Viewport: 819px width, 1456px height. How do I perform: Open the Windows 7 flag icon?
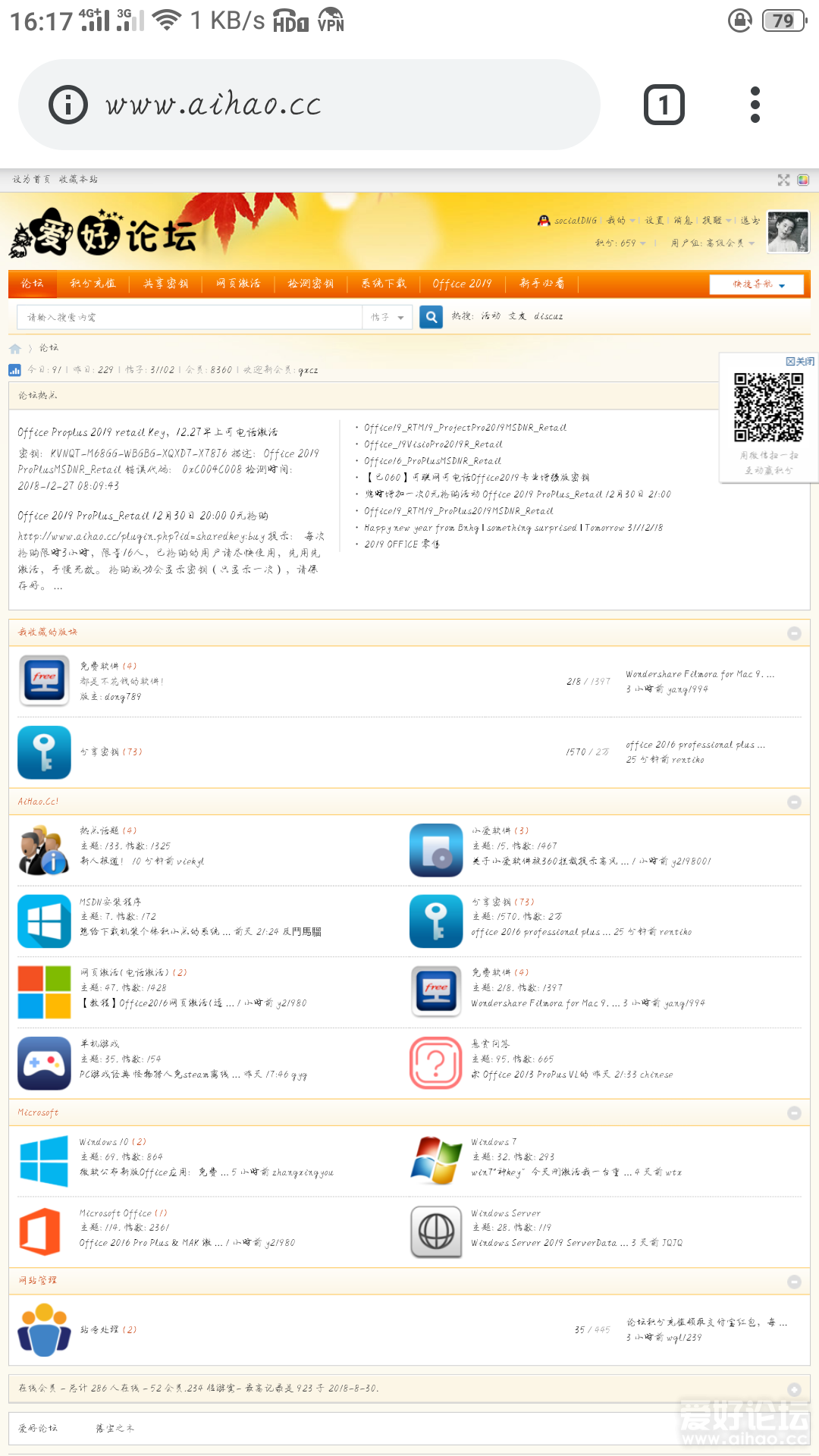pyautogui.click(x=436, y=1160)
